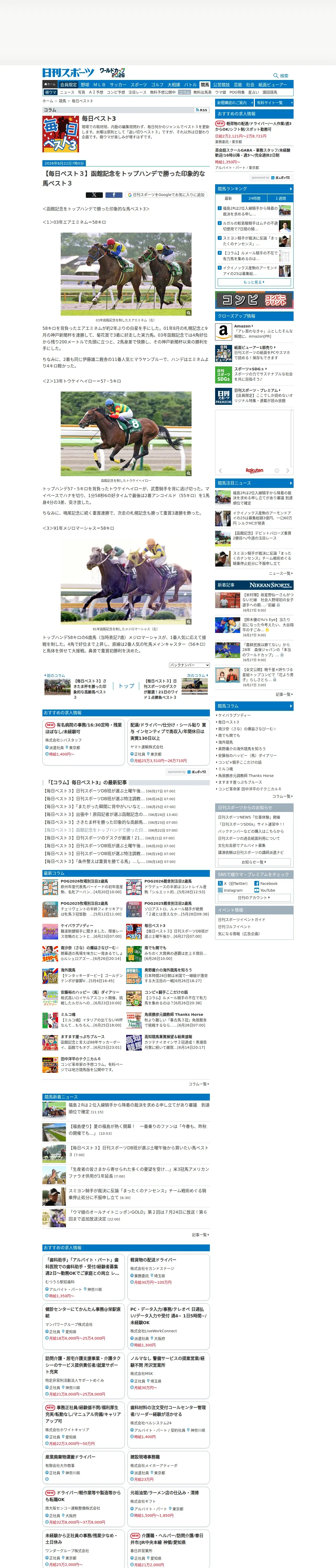336x1568 pixels.
Task: Open the RSS feed link
Action: [202, 110]
